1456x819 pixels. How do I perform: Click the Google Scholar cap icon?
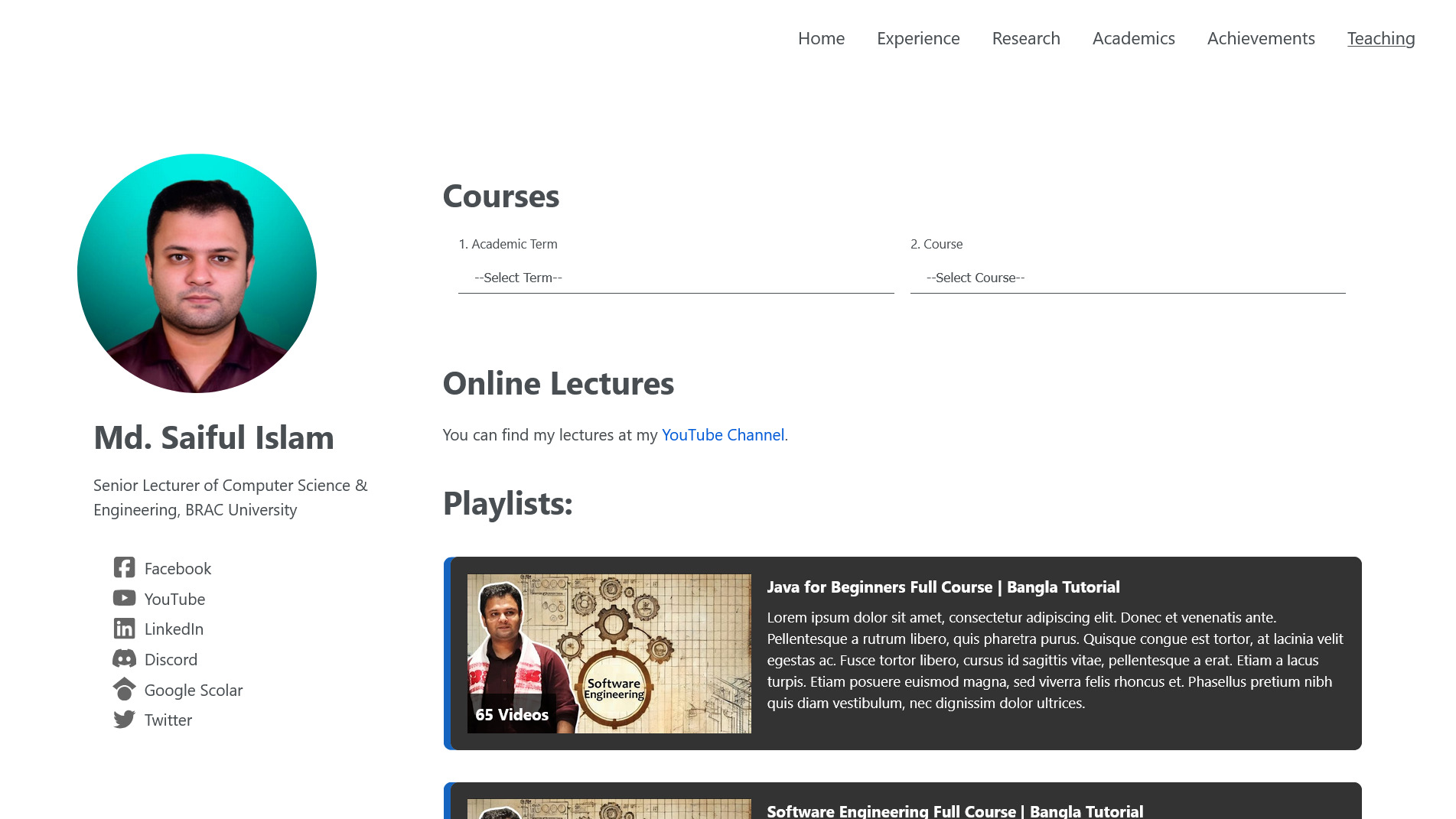coord(124,689)
